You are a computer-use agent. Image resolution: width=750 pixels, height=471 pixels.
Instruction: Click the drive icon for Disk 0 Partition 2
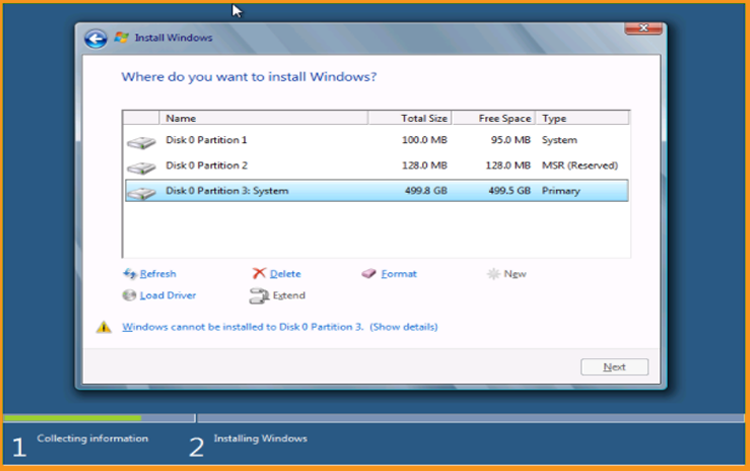tap(142, 167)
